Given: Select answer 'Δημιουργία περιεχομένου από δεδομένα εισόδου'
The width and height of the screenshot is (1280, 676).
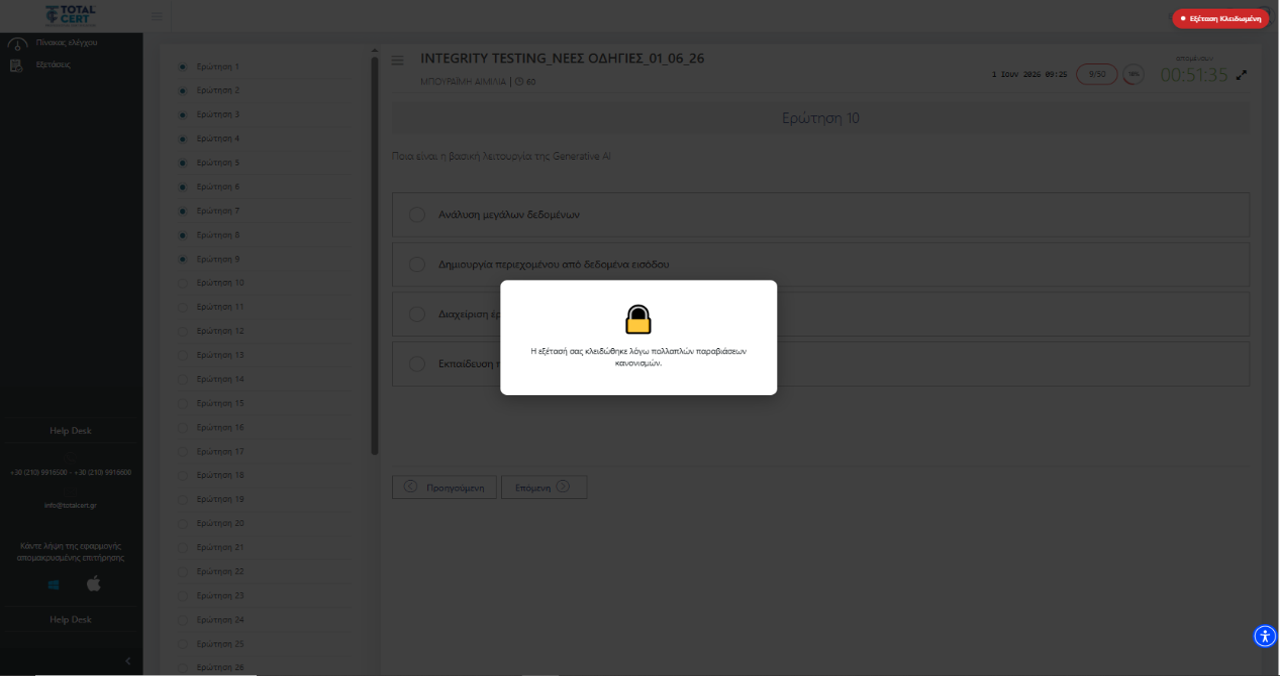Looking at the screenshot, I should pyautogui.click(x=821, y=264).
